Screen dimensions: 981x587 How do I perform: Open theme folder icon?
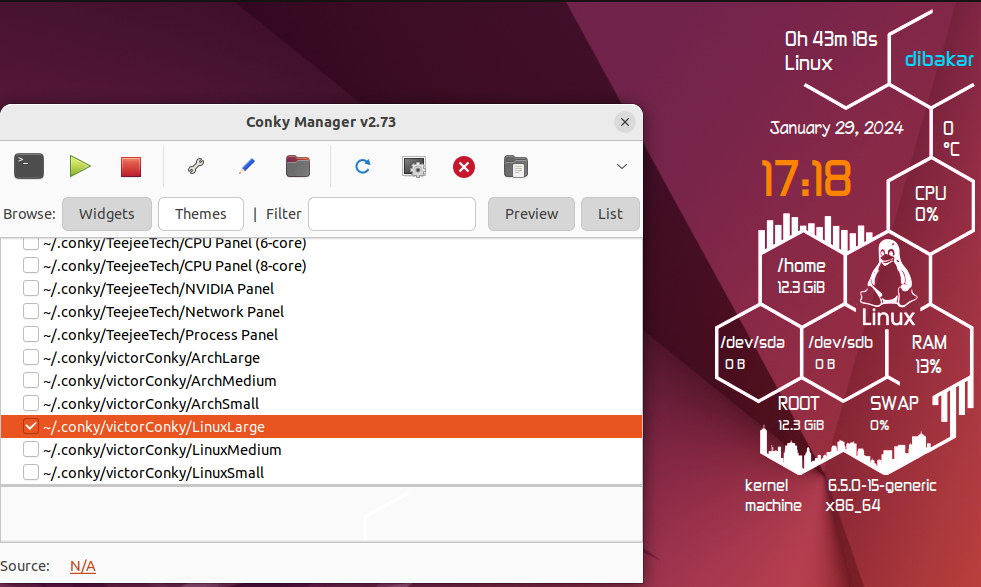298,166
